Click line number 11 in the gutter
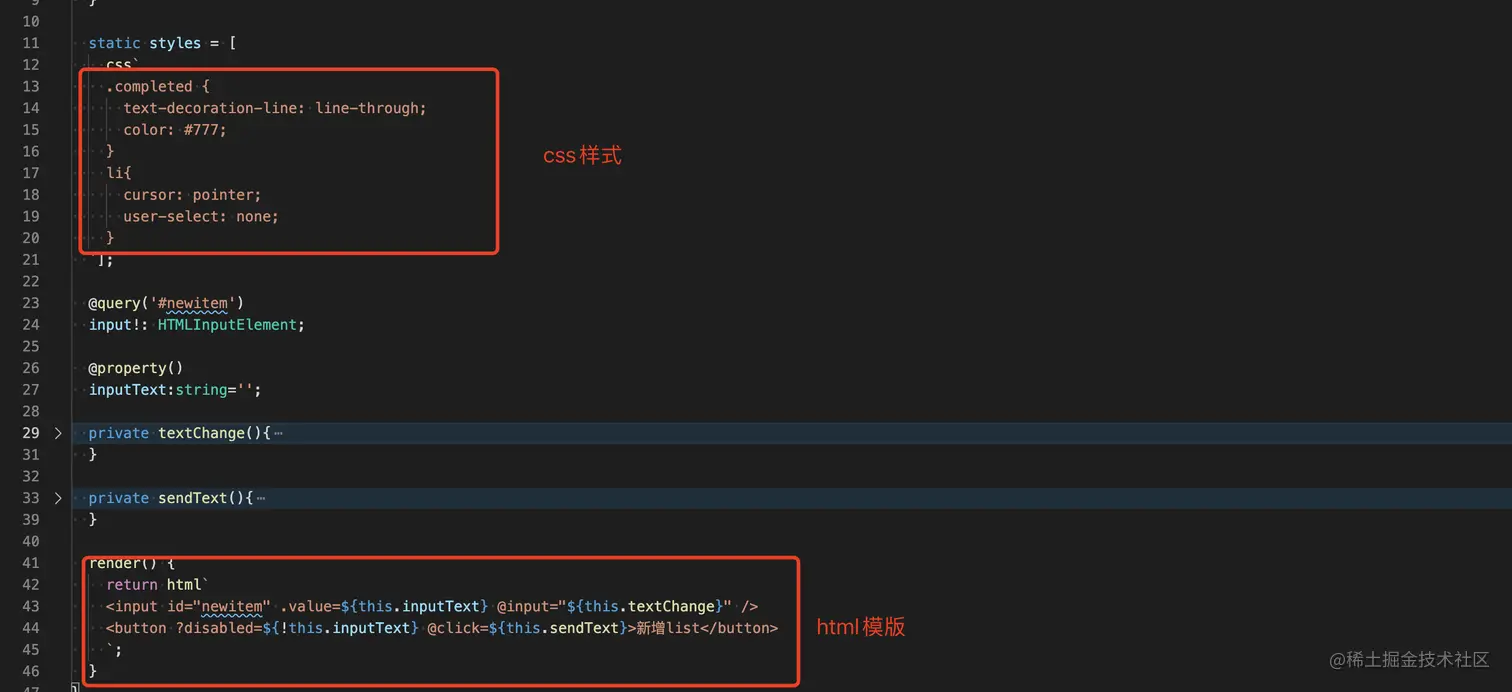The width and height of the screenshot is (1512, 692). [31, 43]
